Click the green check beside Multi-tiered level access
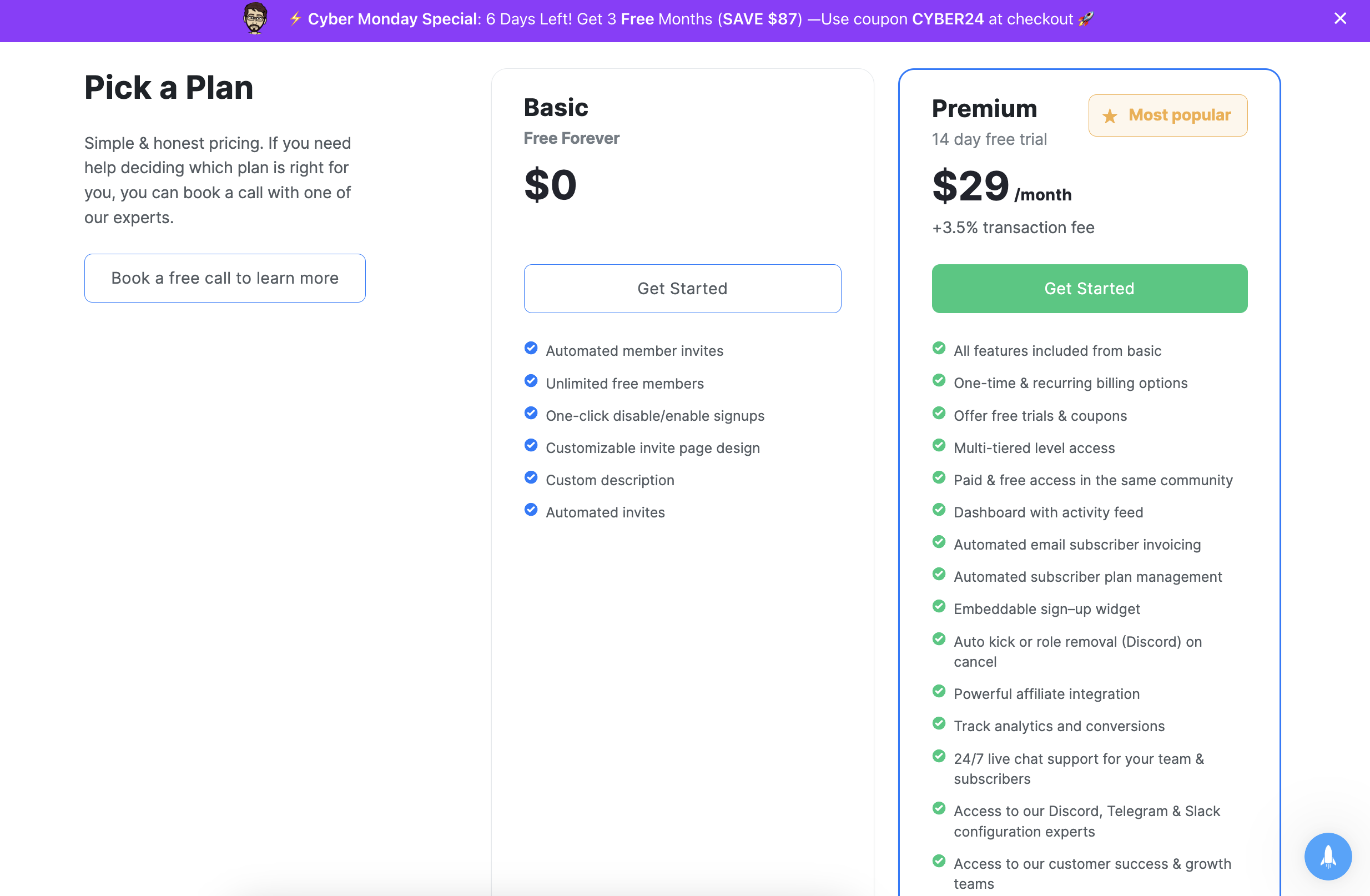1370x896 pixels. pyautogui.click(x=939, y=445)
